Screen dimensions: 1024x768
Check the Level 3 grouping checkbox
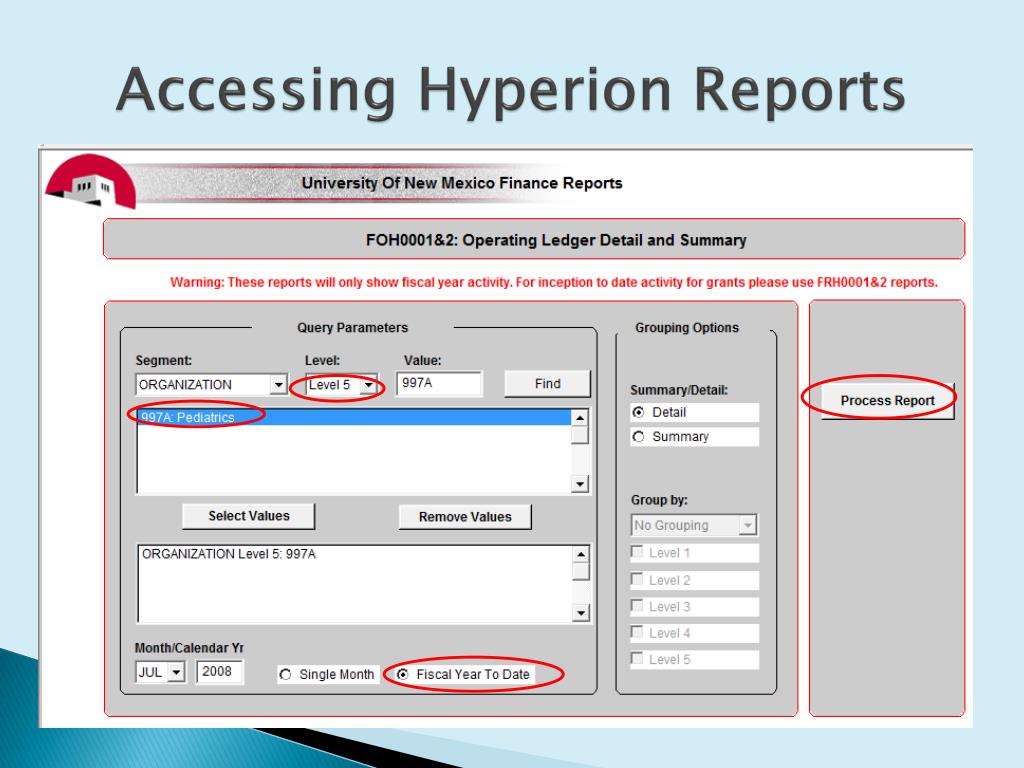637,606
